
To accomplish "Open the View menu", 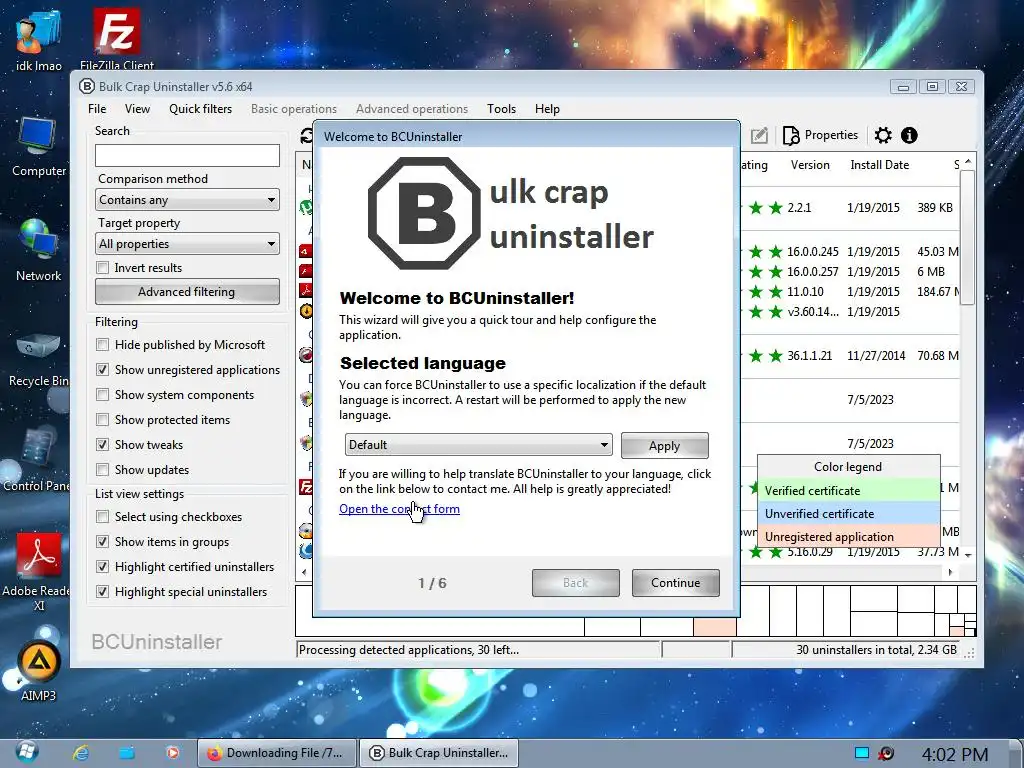I will [x=137, y=109].
